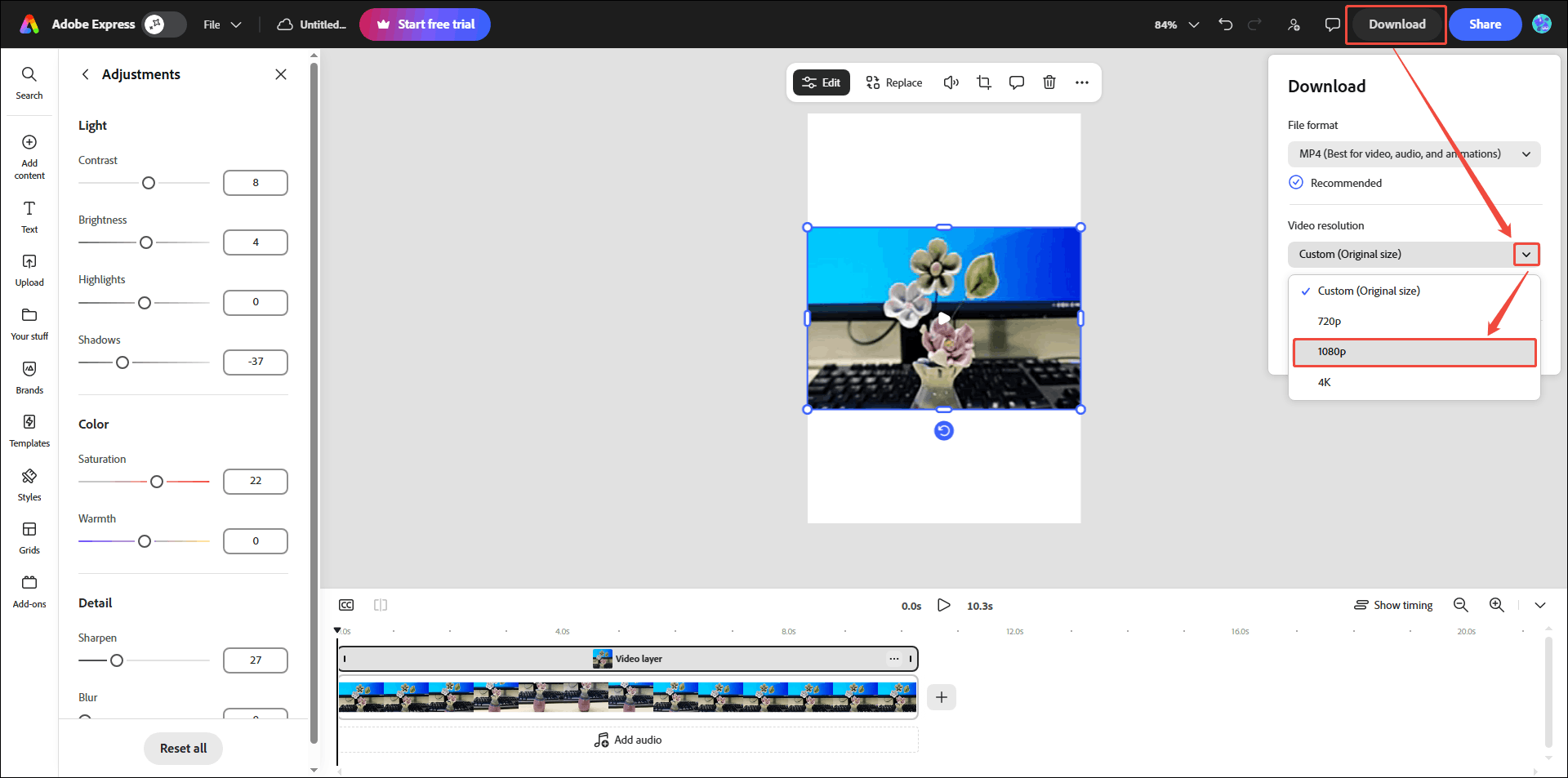Open the user profile avatar
This screenshot has width=1568, height=778.
point(1542,24)
